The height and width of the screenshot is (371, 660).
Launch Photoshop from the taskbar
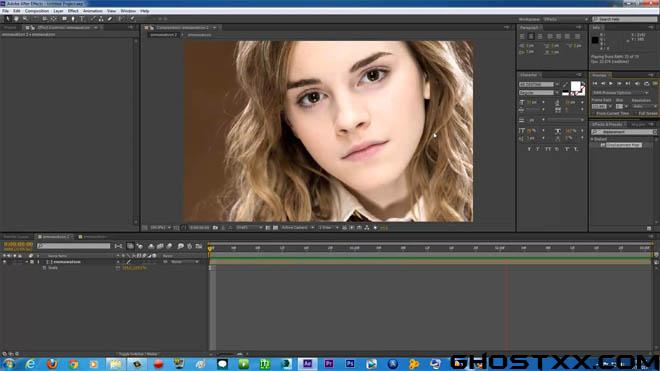(x=350, y=364)
